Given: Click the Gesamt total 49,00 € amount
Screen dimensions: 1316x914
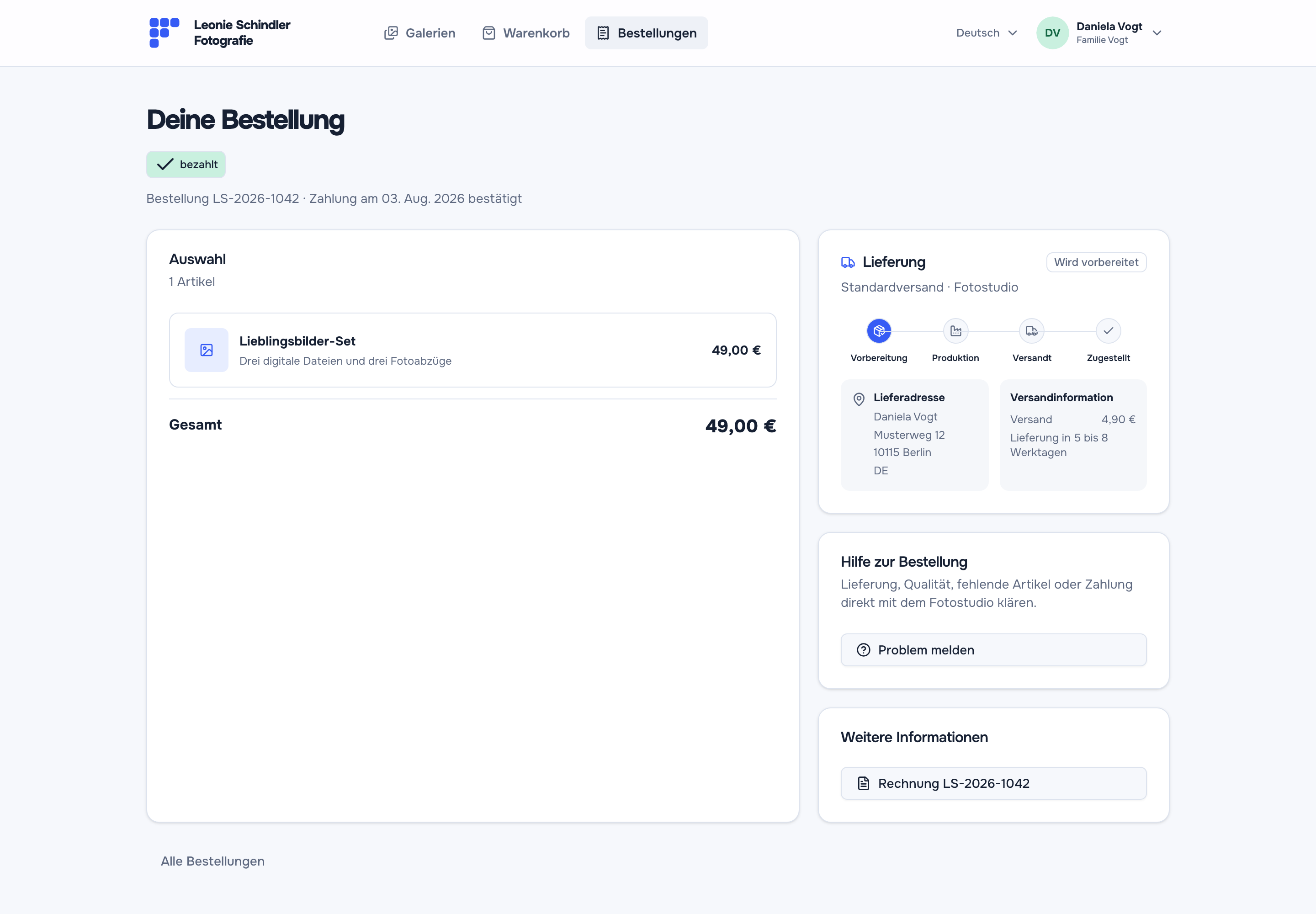Looking at the screenshot, I should pos(740,425).
